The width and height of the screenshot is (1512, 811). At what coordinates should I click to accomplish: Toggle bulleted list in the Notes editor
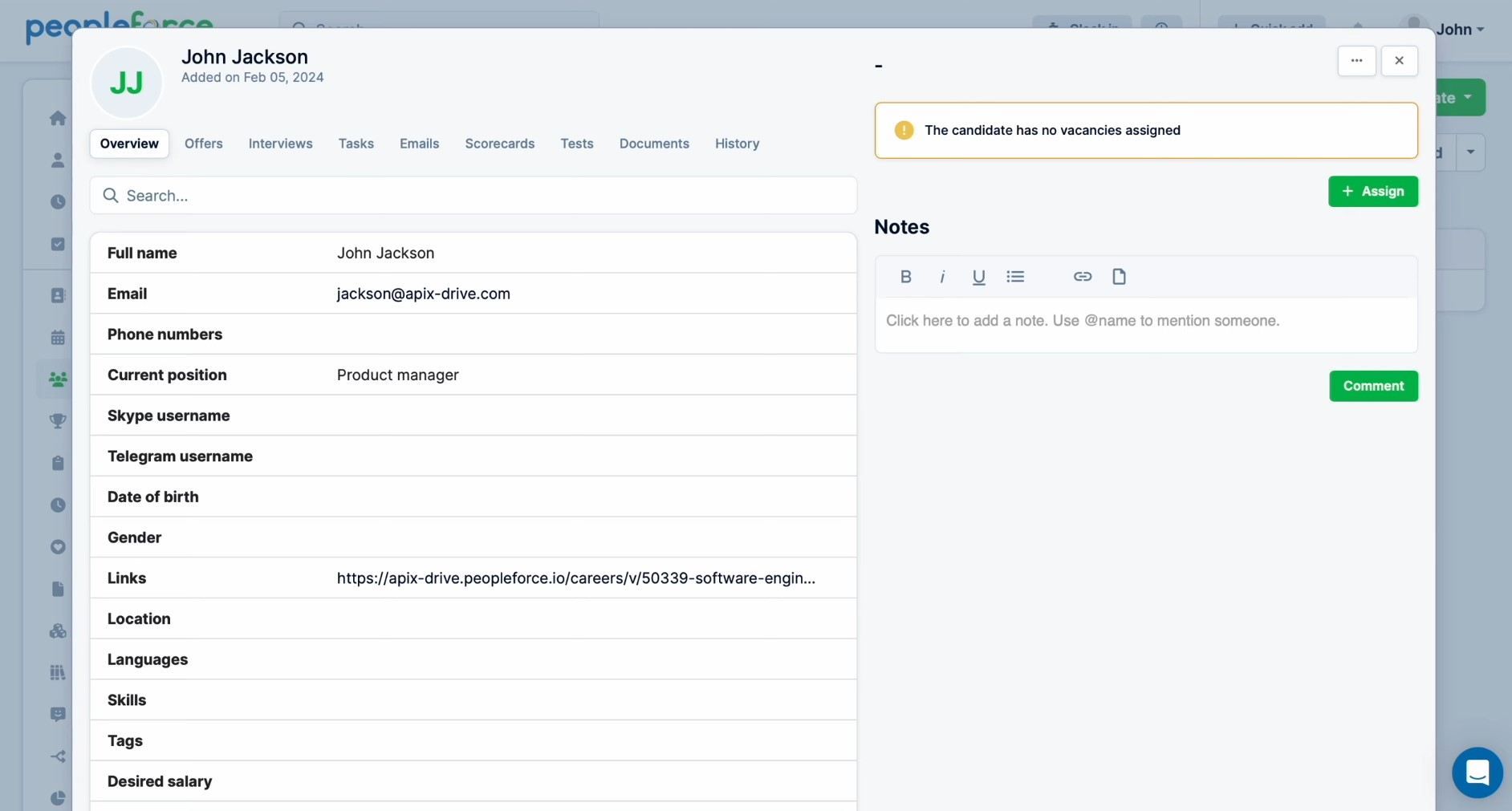(x=1016, y=277)
